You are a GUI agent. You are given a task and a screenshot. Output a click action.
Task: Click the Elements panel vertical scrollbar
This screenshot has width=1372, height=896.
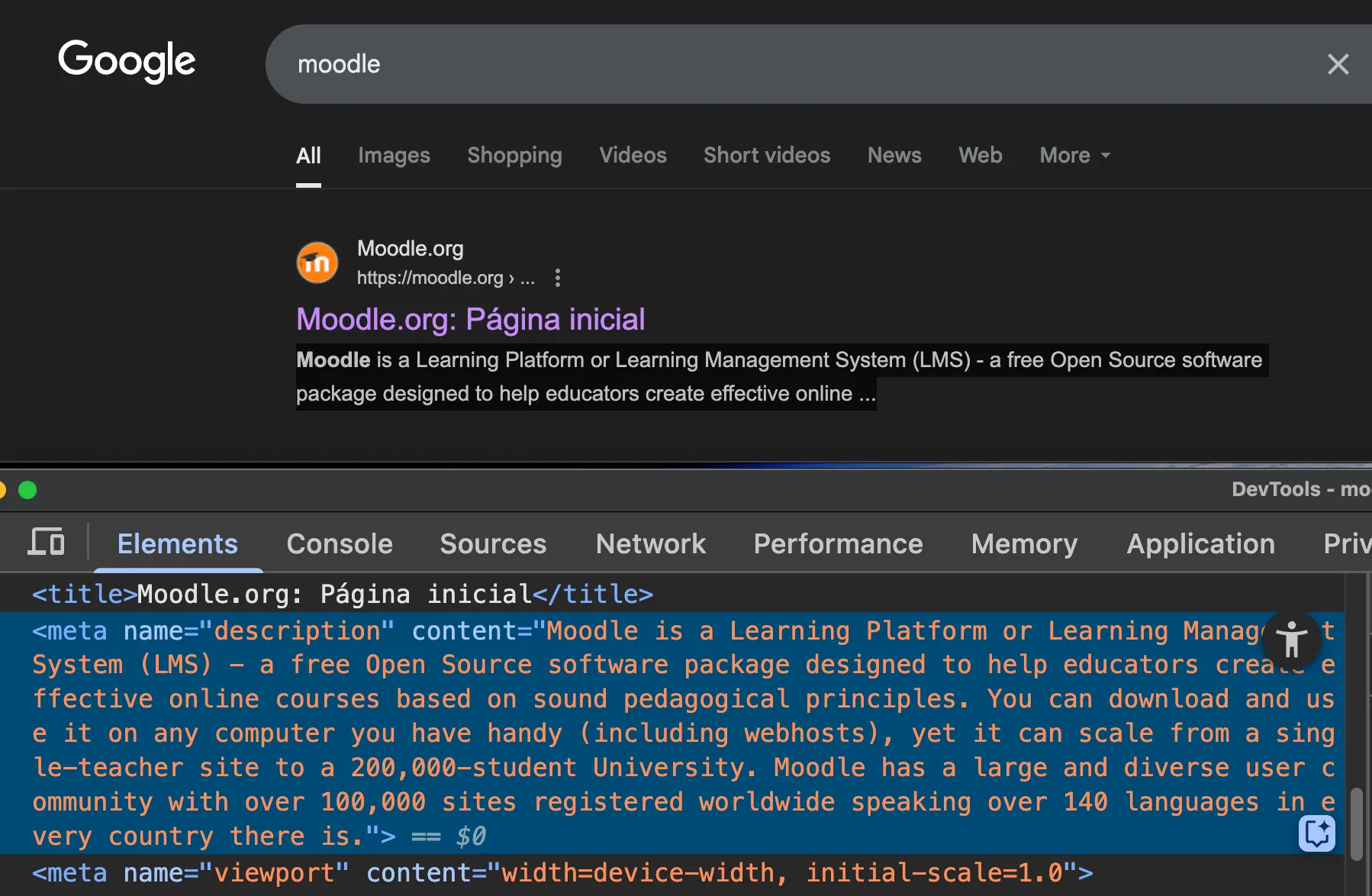(x=1357, y=824)
